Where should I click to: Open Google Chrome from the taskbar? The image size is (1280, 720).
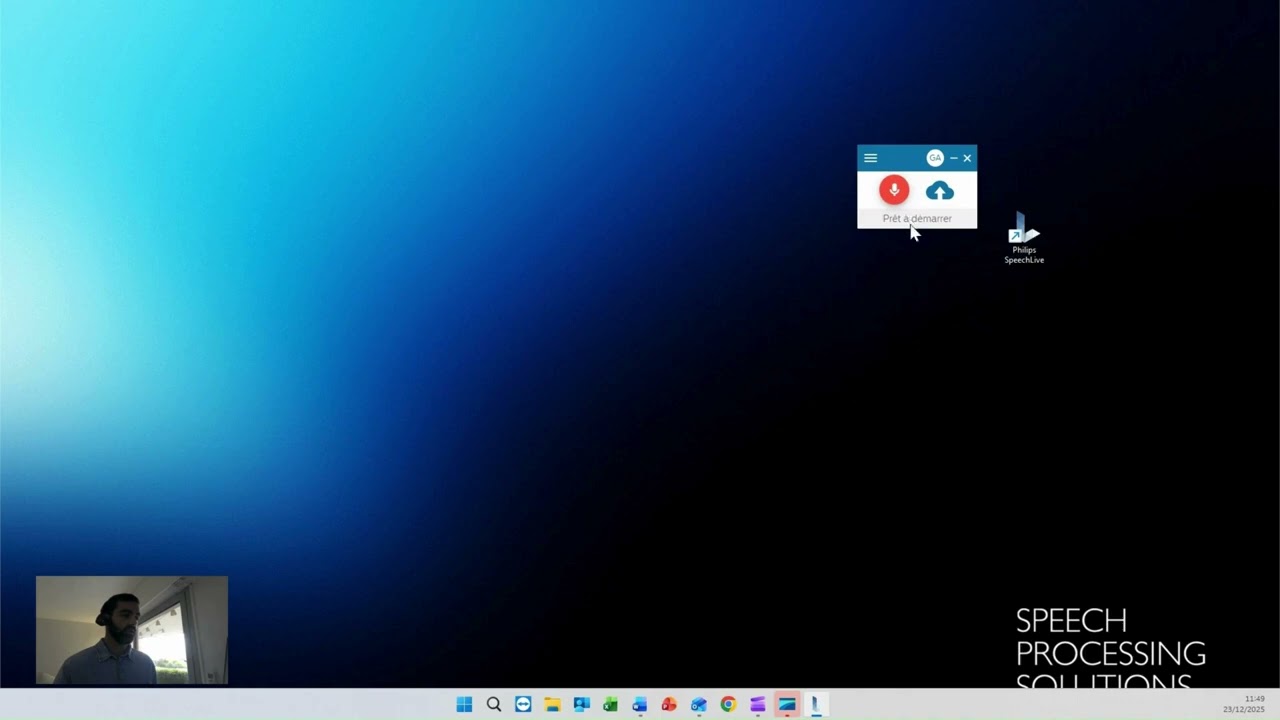(728, 704)
